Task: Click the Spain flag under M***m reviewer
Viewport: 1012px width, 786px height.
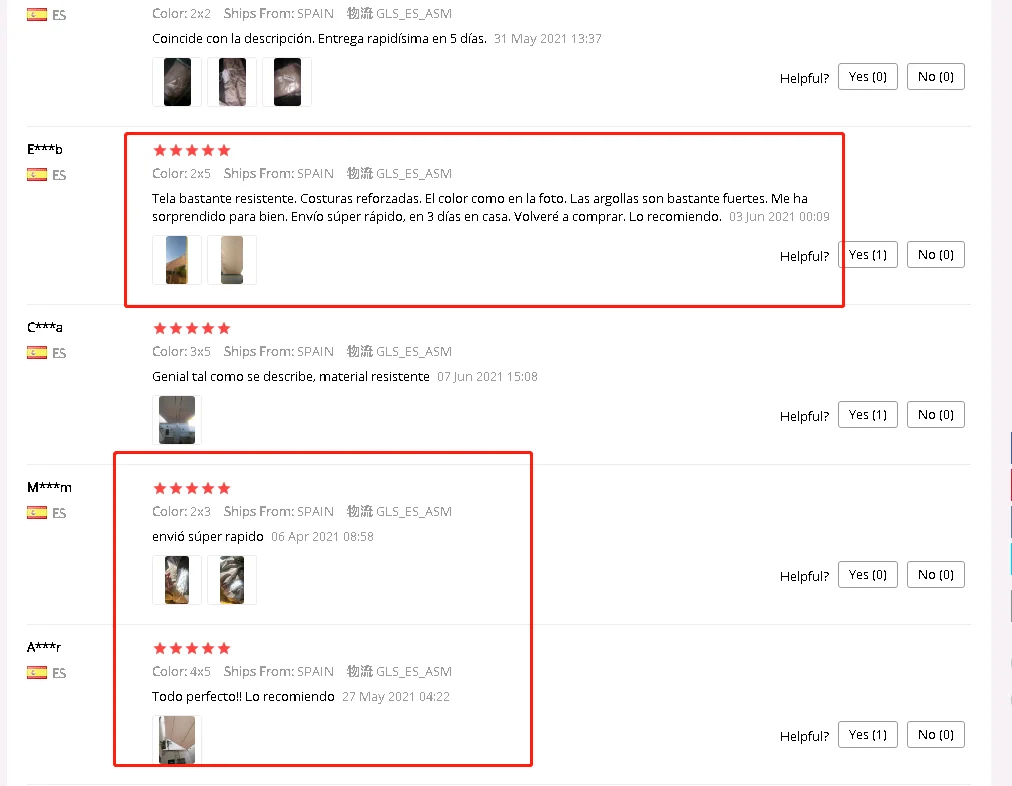Action: pos(37,512)
